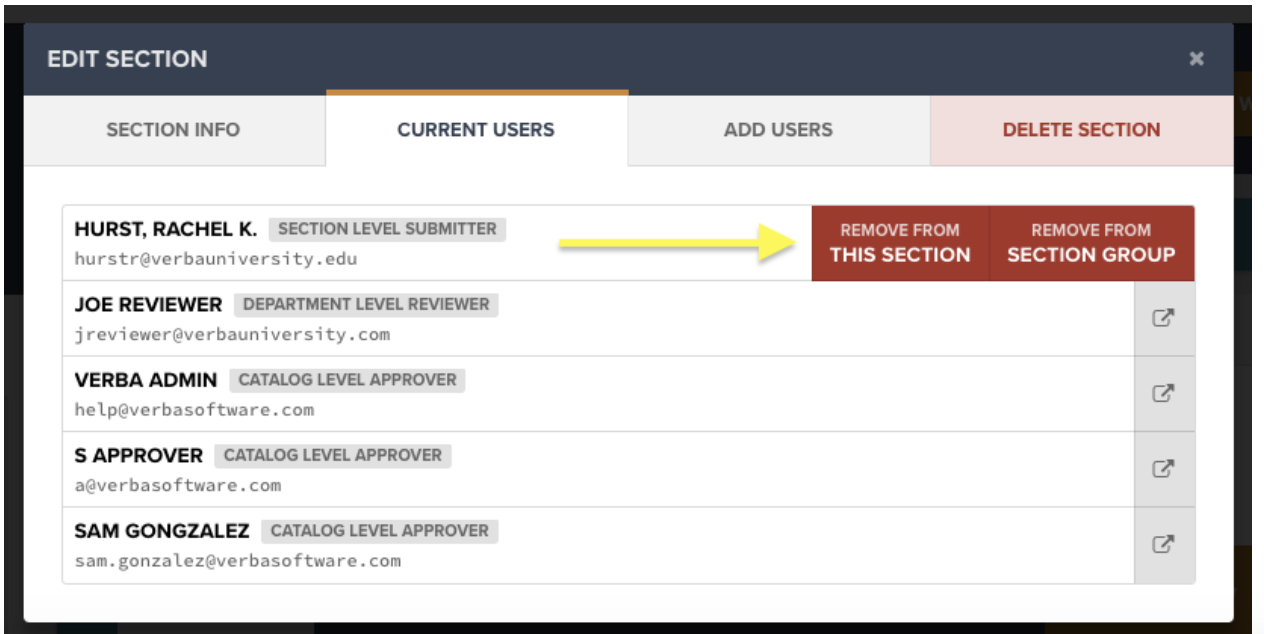Open external link icon for Verba Admin
Viewport: 1264px width, 634px height.
tap(1164, 394)
